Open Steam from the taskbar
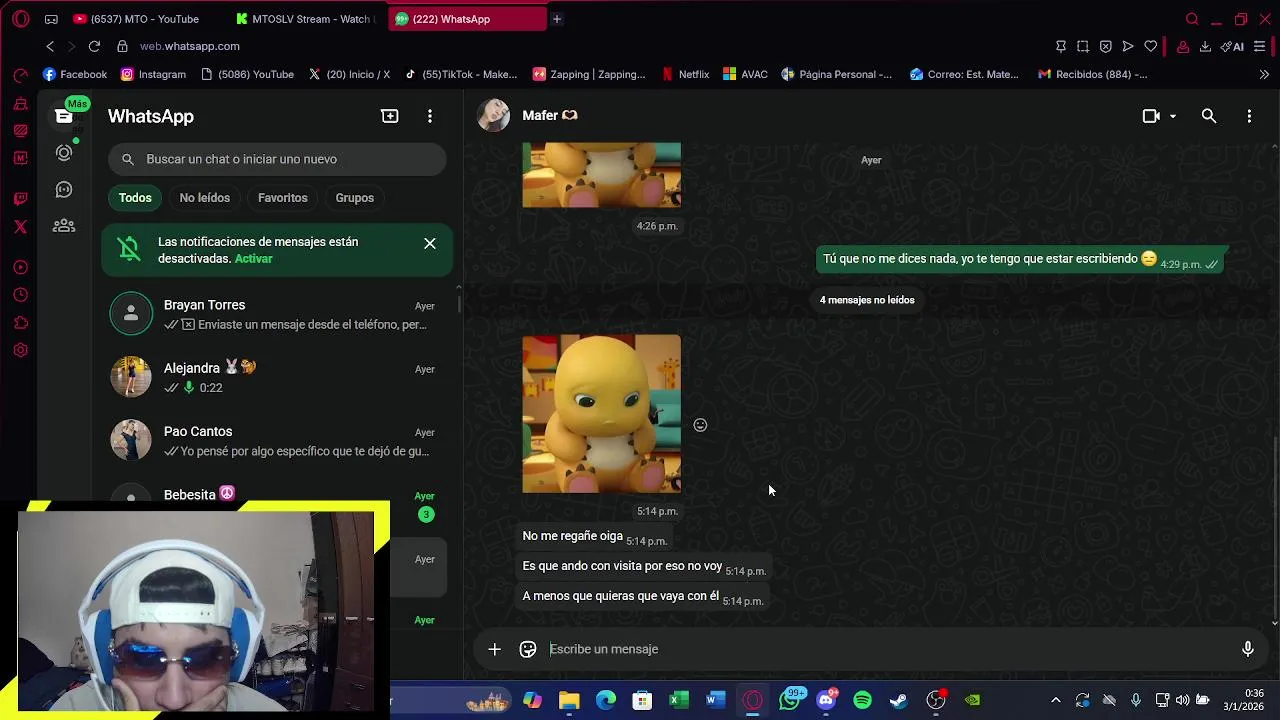Image resolution: width=1280 pixels, height=720 pixels. (x=899, y=700)
